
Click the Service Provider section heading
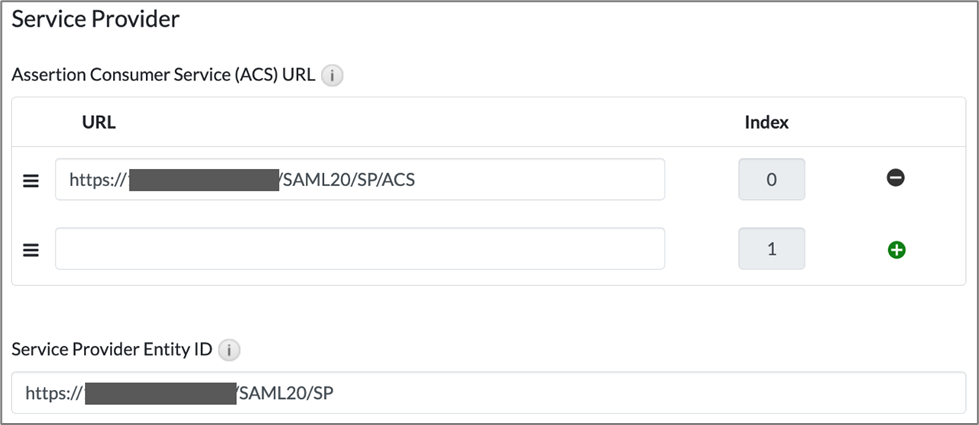click(95, 18)
